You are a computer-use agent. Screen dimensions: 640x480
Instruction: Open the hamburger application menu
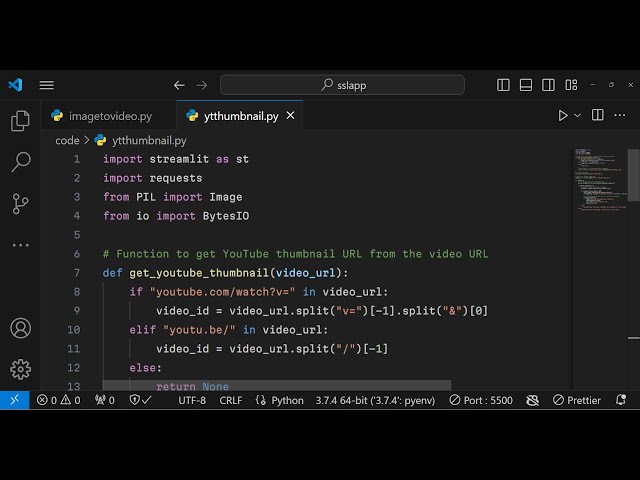[47, 85]
